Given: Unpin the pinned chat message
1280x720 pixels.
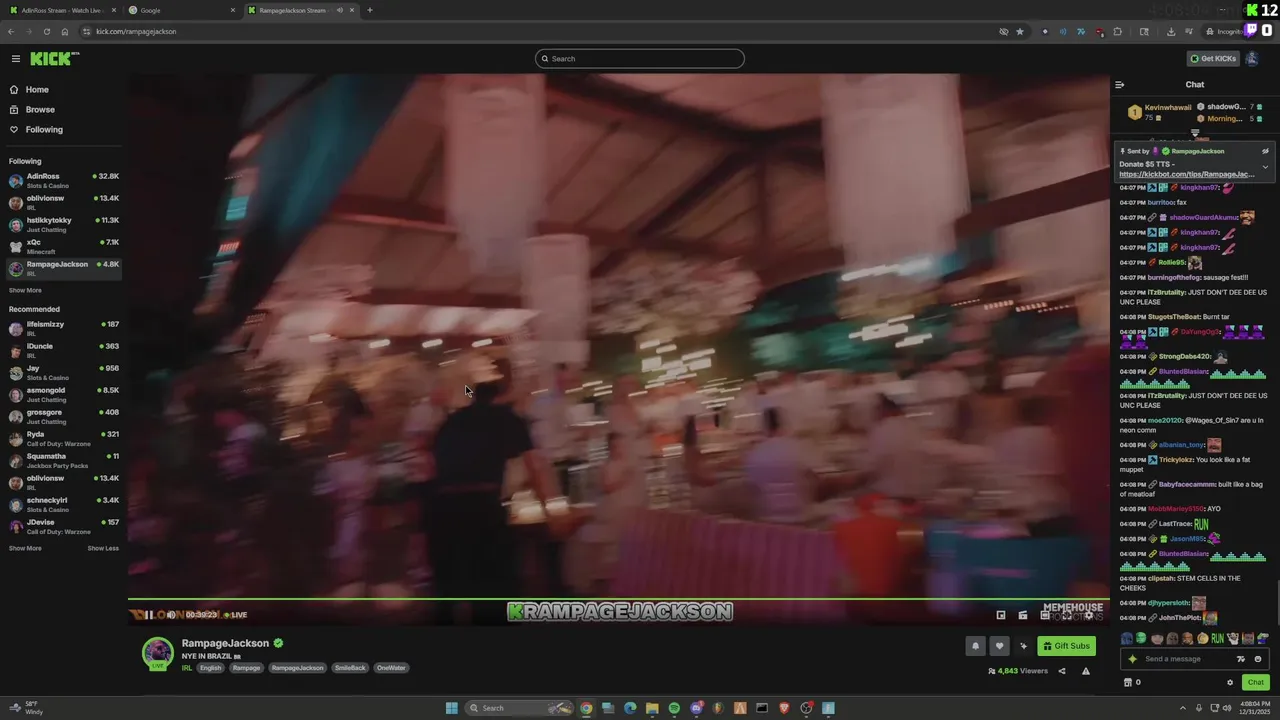Looking at the screenshot, I should click(x=1265, y=151).
